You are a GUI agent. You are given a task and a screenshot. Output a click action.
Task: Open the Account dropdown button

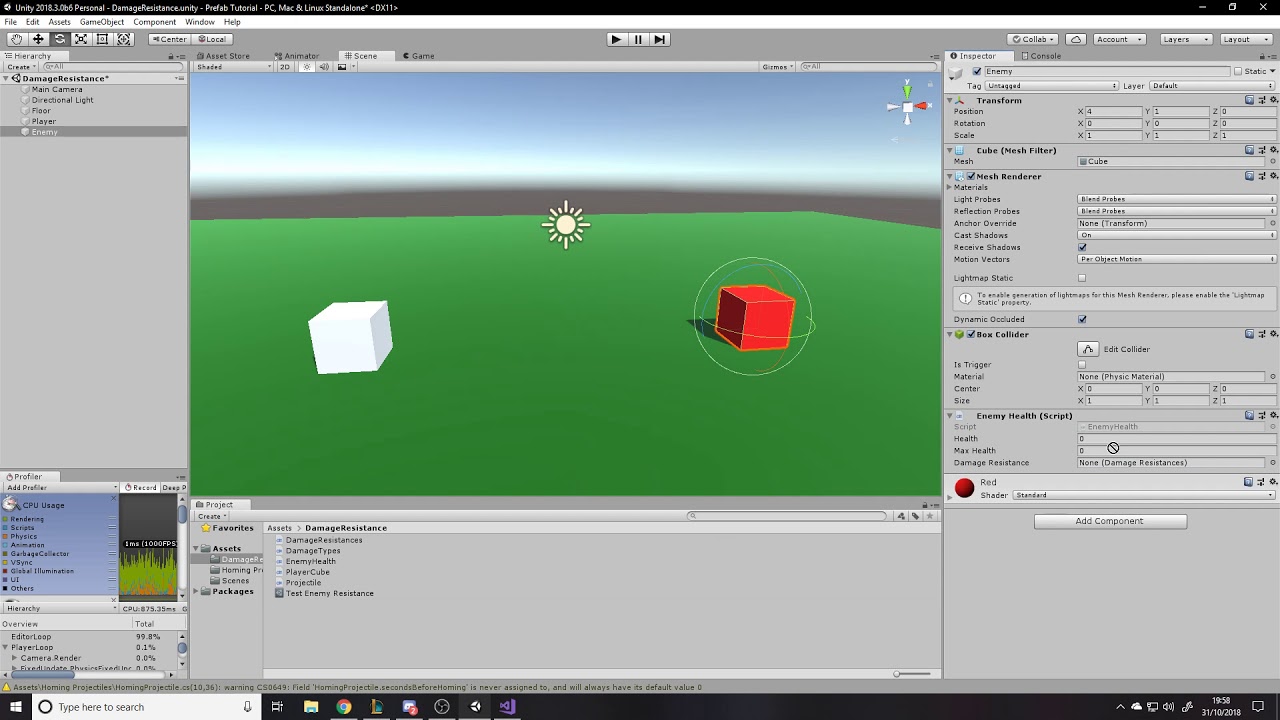click(1119, 39)
